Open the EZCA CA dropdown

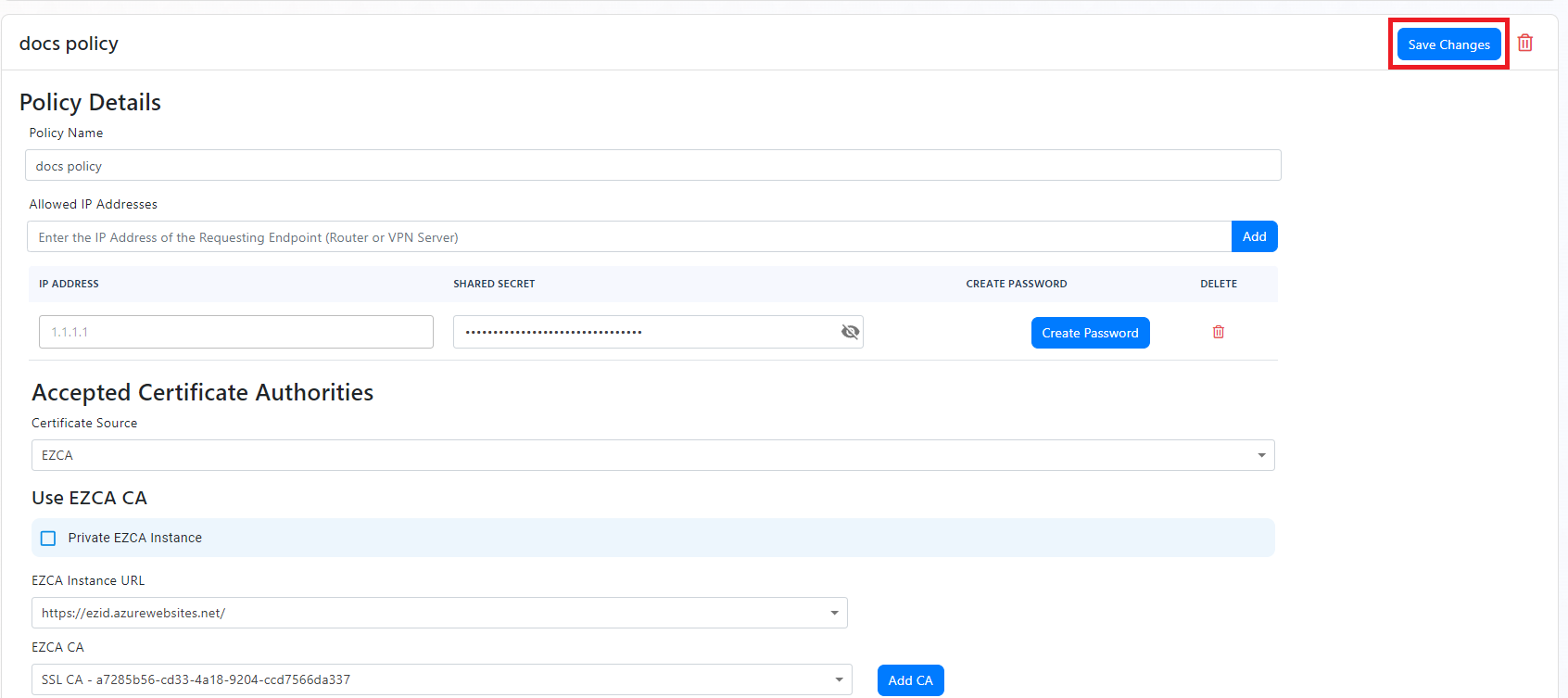click(x=442, y=679)
